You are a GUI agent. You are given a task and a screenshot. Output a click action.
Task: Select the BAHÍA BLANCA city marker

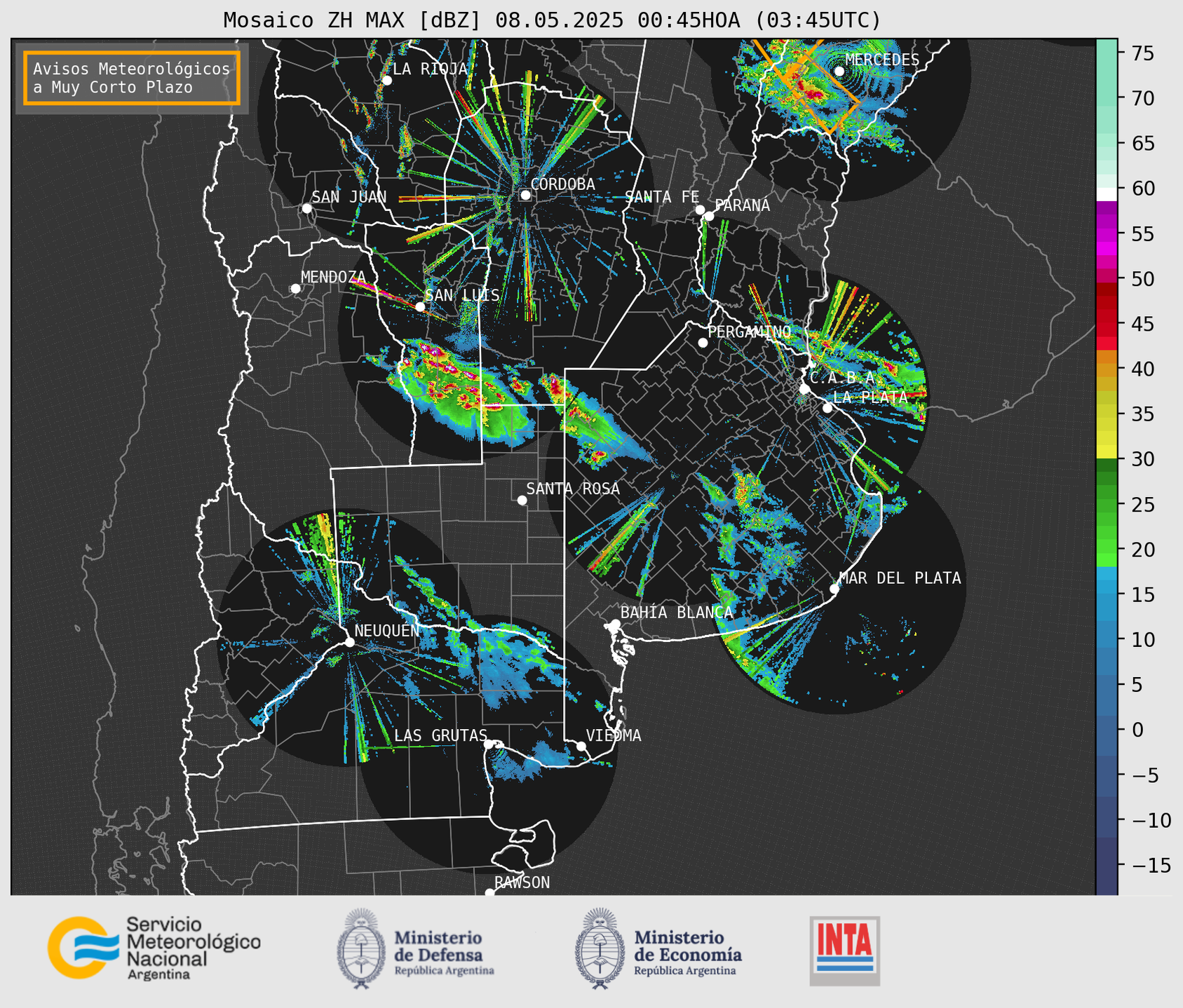click(x=615, y=624)
